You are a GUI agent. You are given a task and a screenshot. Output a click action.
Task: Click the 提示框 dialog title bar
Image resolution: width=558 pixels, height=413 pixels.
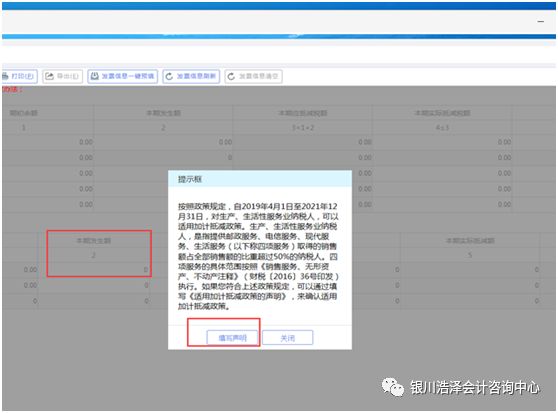point(260,179)
